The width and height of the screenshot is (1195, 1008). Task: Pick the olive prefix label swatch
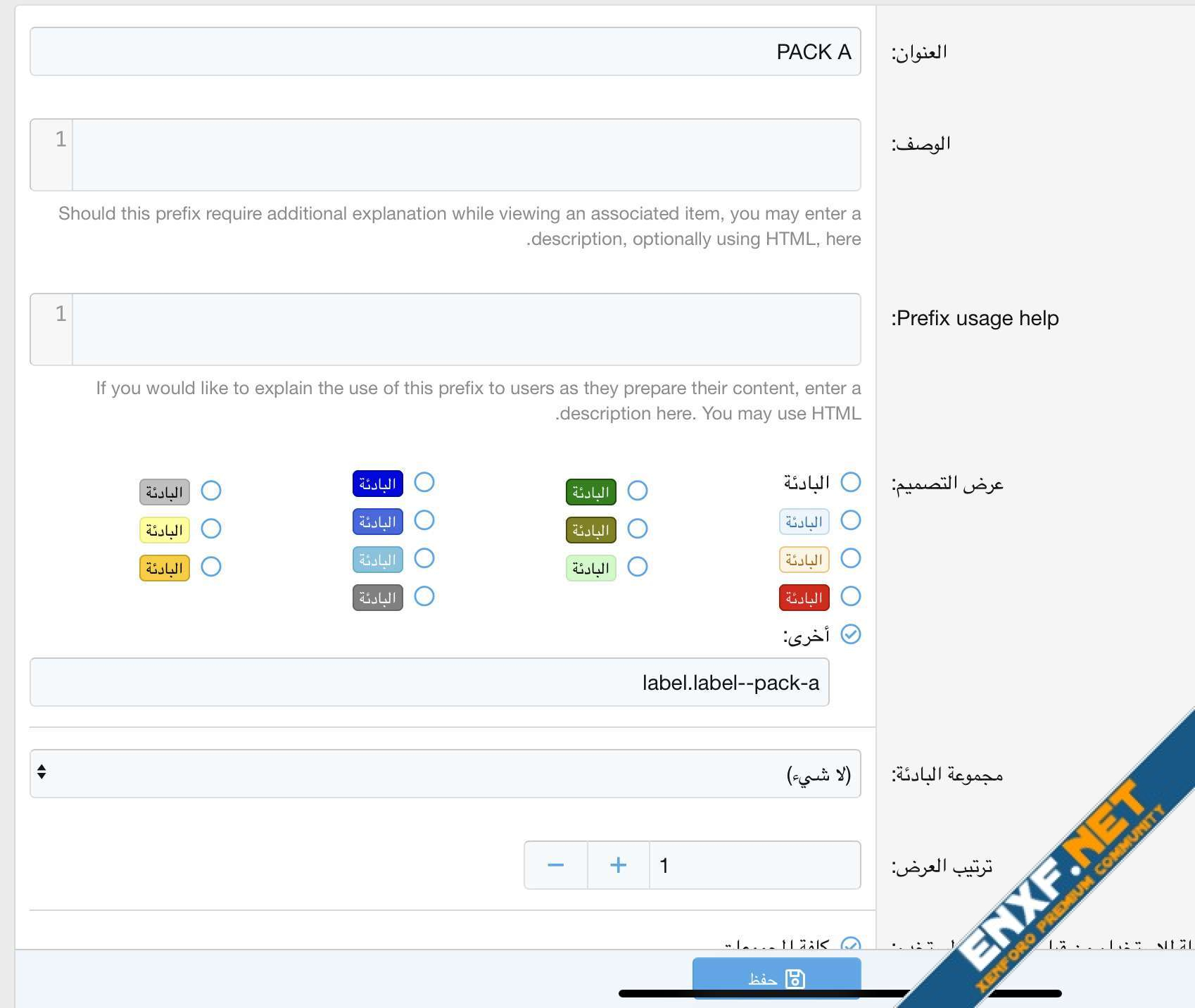click(590, 530)
